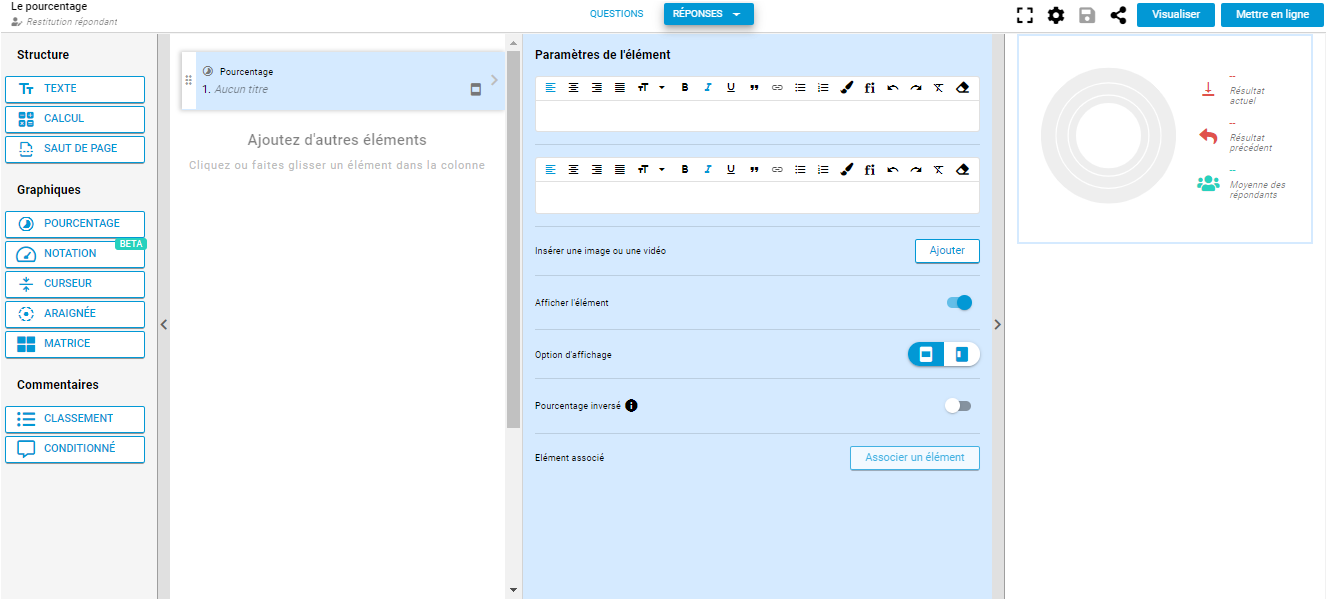Click Ajouter image or video button
This screenshot has height=600, width=1327.
click(947, 251)
